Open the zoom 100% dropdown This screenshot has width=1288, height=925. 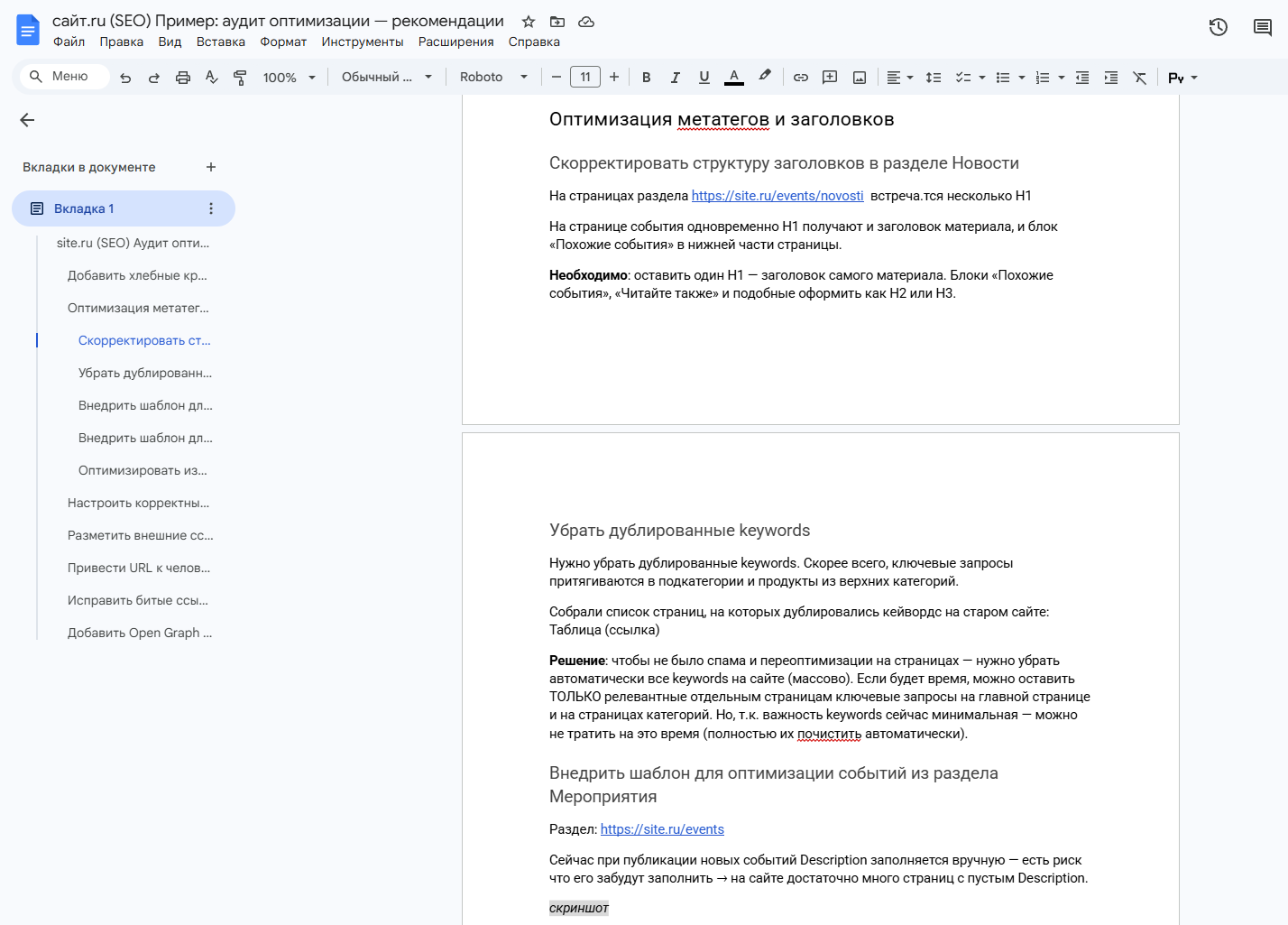point(289,78)
